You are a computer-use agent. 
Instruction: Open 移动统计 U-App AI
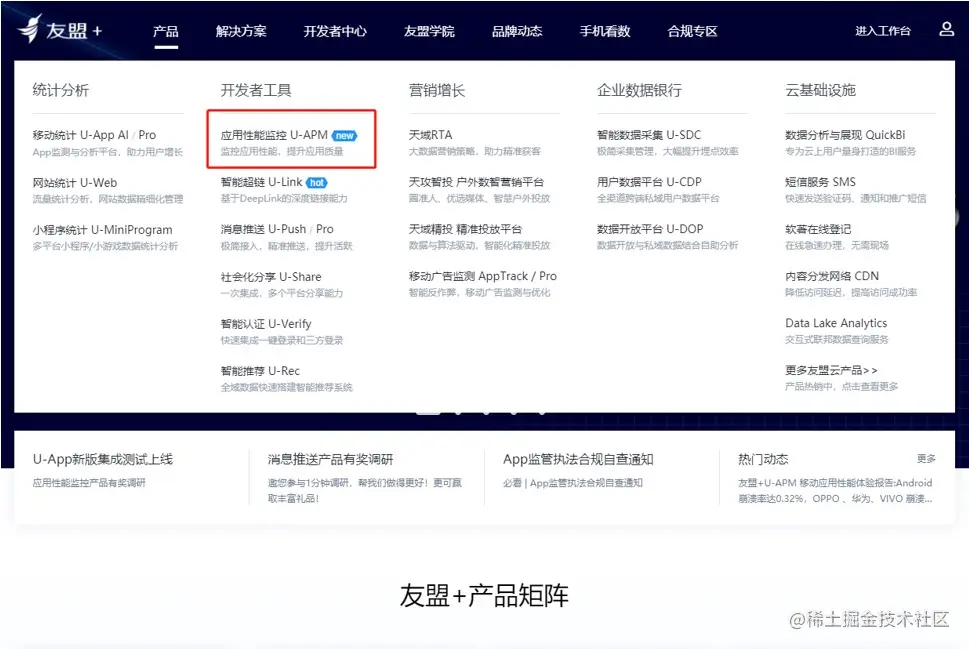pos(80,135)
